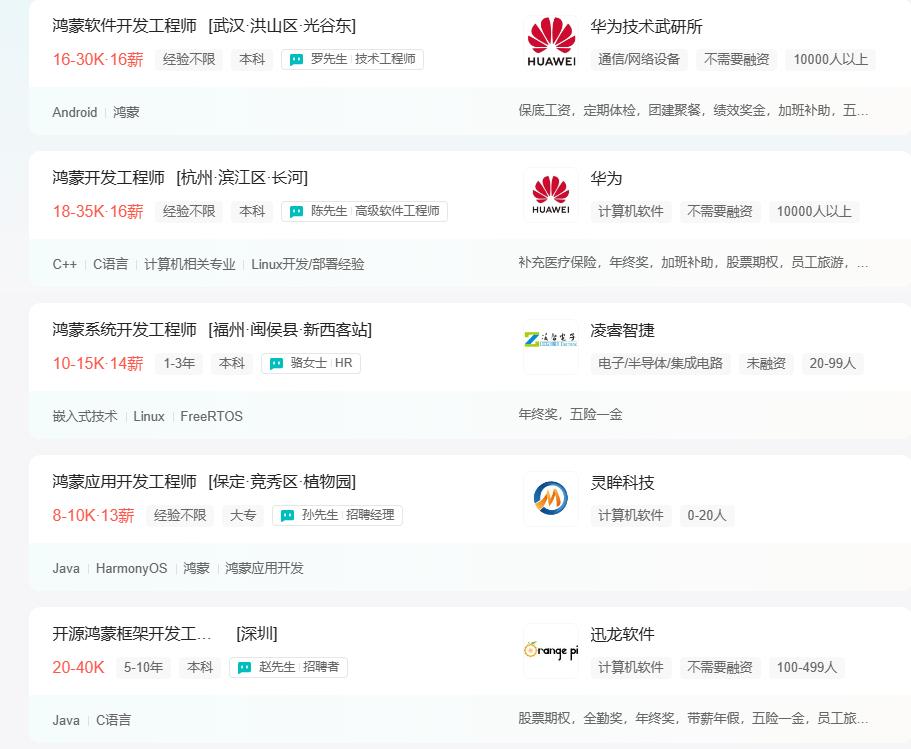Visit the 华为 company name link

click(606, 178)
